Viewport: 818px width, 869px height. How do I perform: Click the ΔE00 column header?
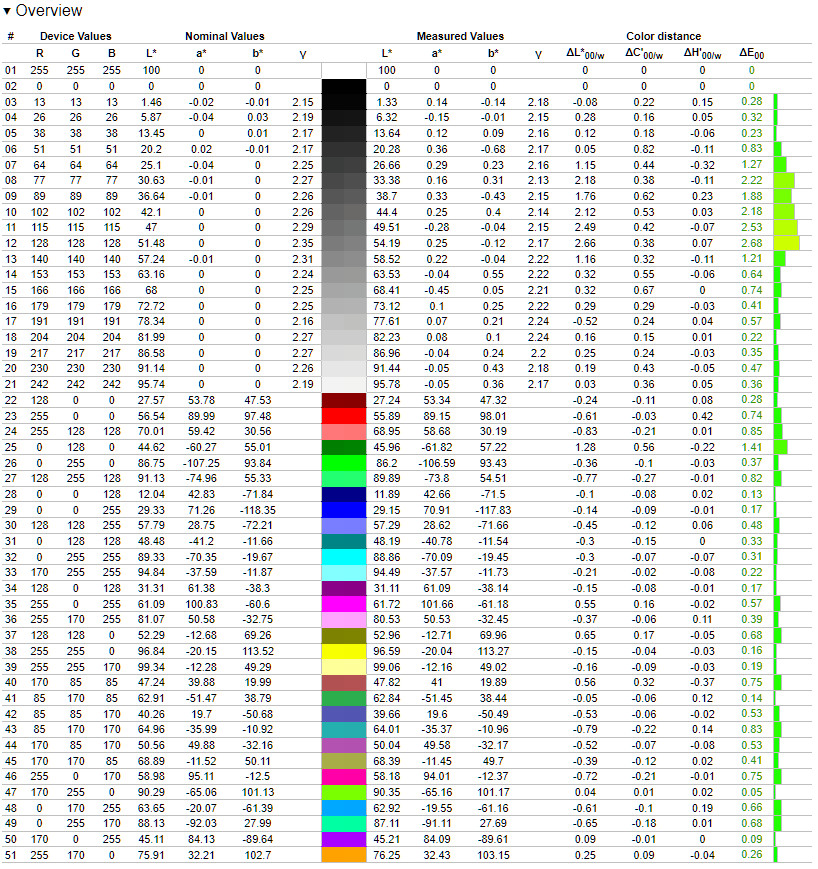coord(751,54)
